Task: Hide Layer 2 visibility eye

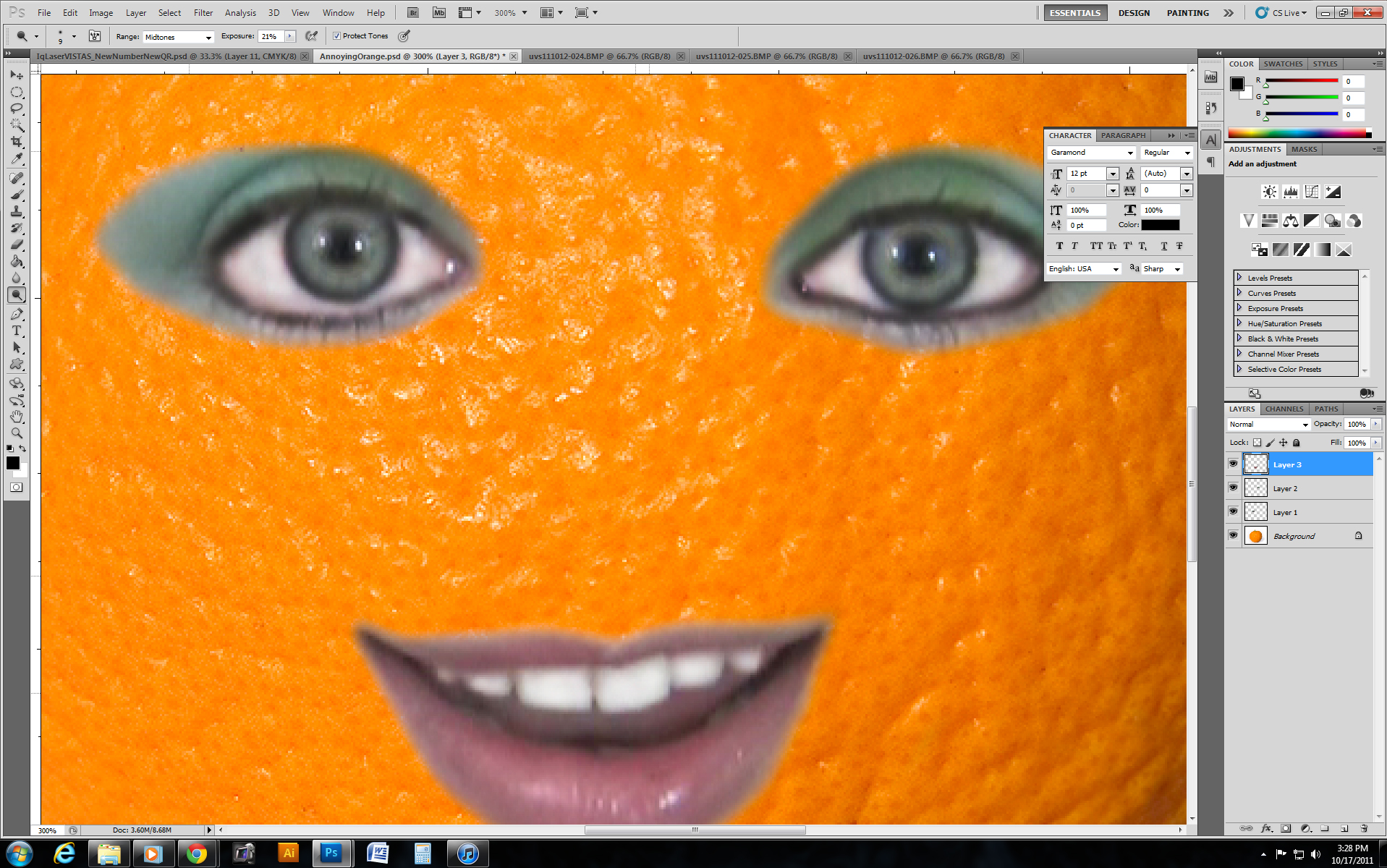Action: coord(1233,488)
